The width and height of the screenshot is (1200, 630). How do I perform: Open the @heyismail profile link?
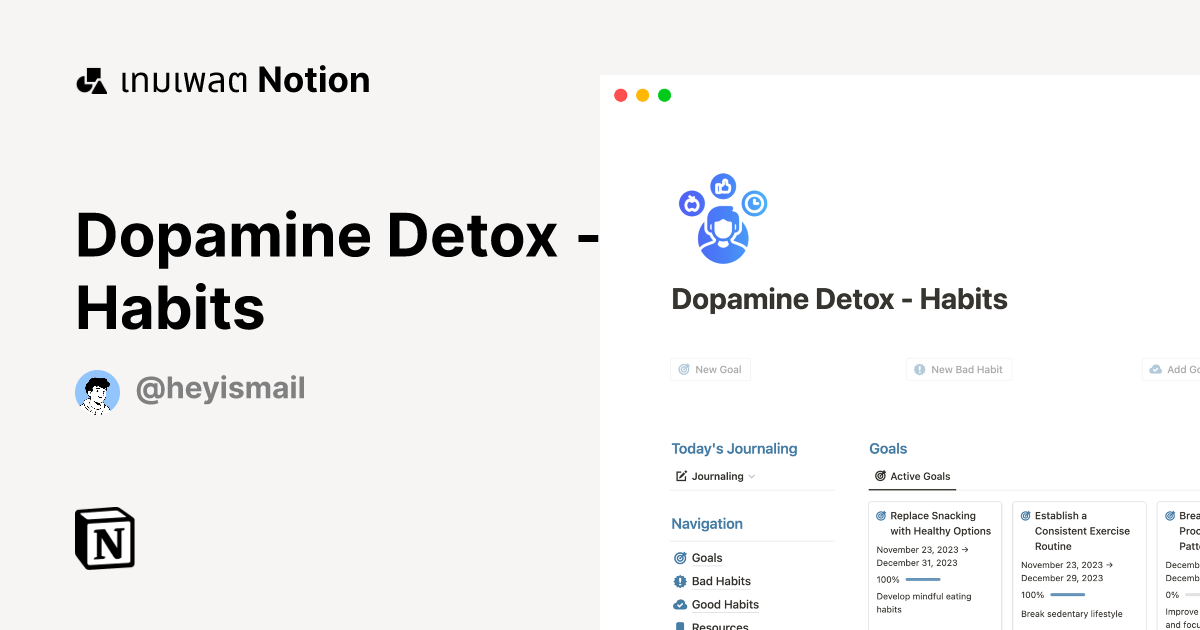tap(220, 388)
